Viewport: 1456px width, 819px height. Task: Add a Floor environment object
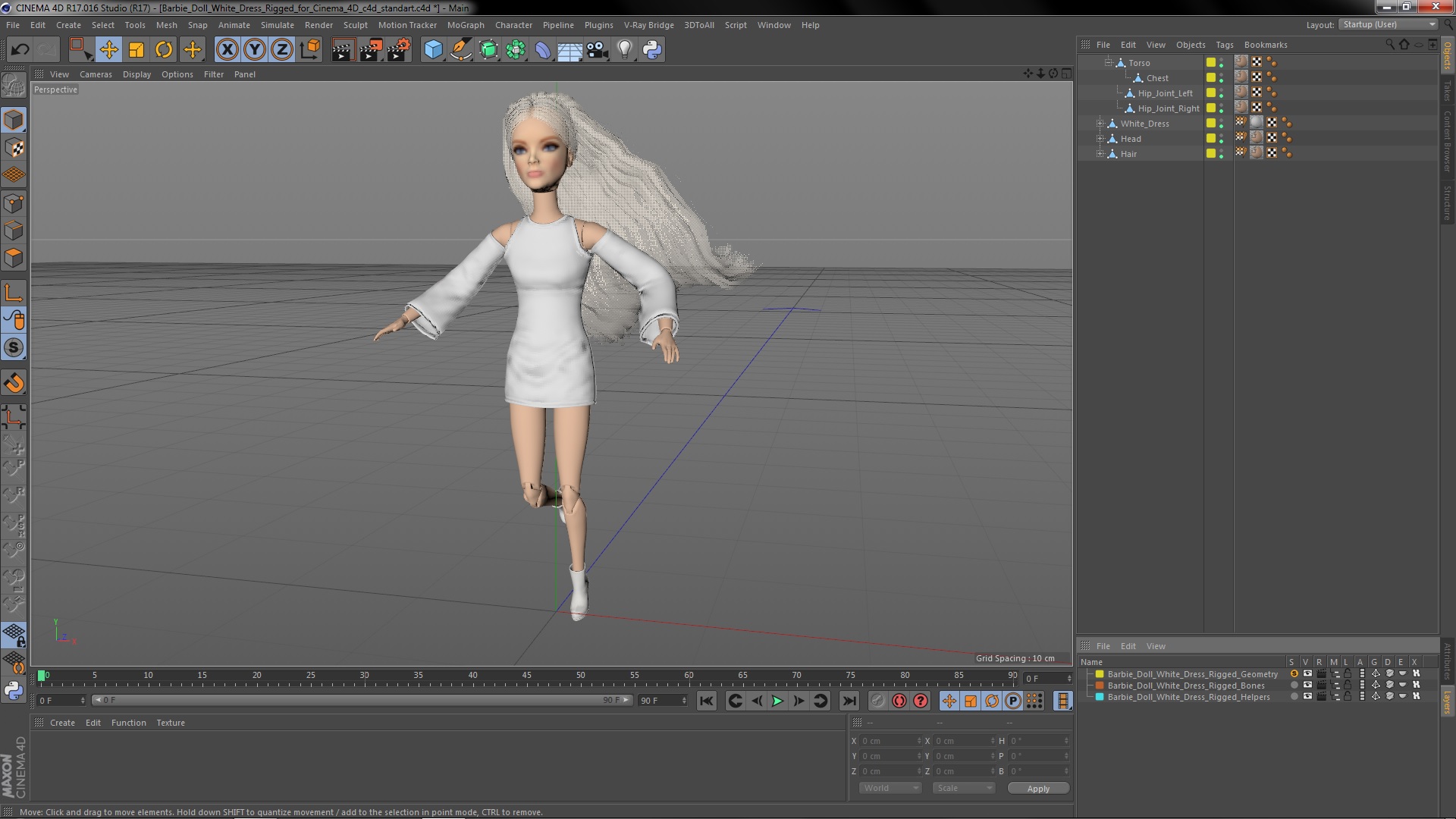(x=570, y=50)
